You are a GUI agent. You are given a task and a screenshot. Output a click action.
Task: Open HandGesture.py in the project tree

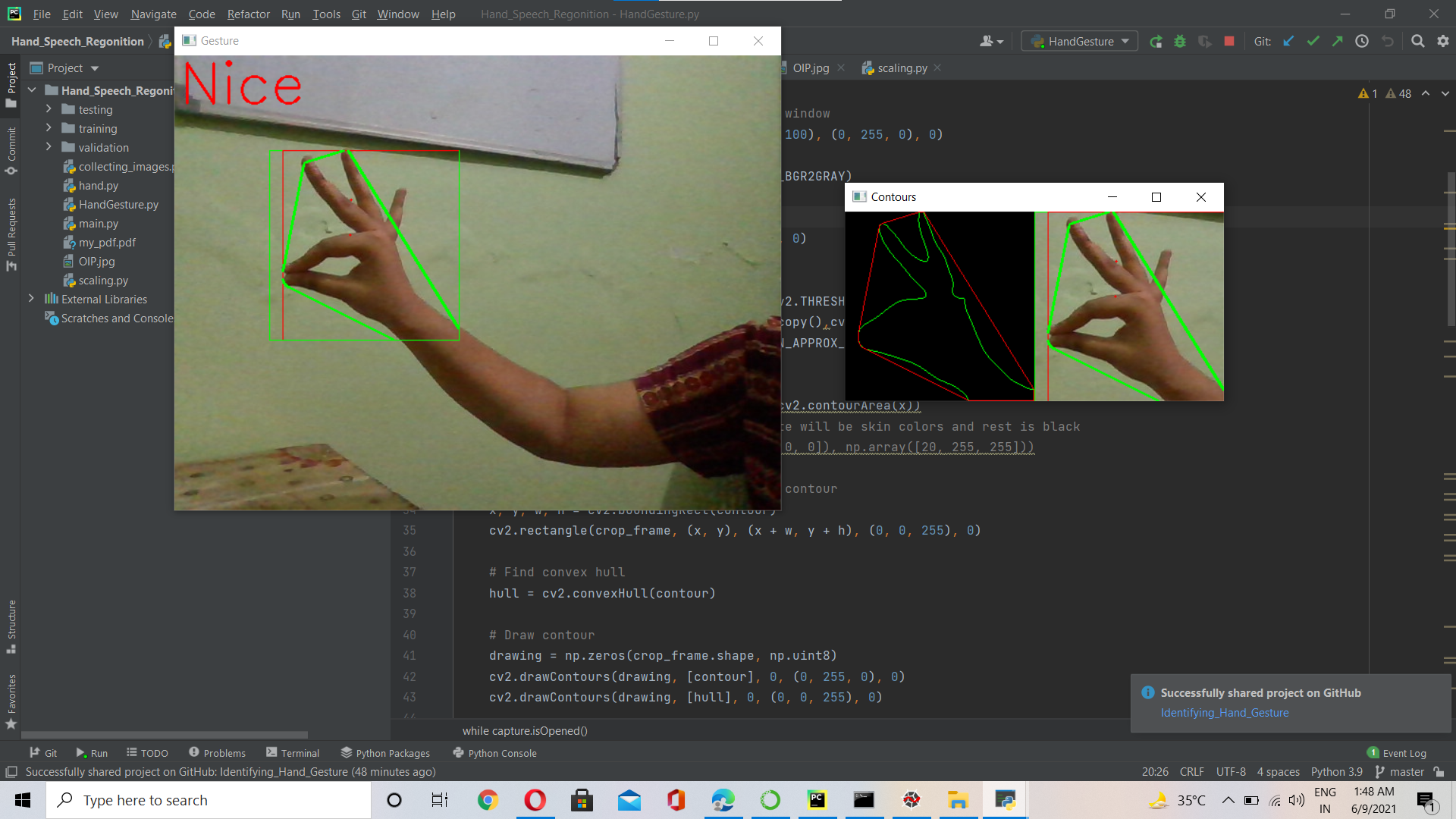[x=118, y=205]
